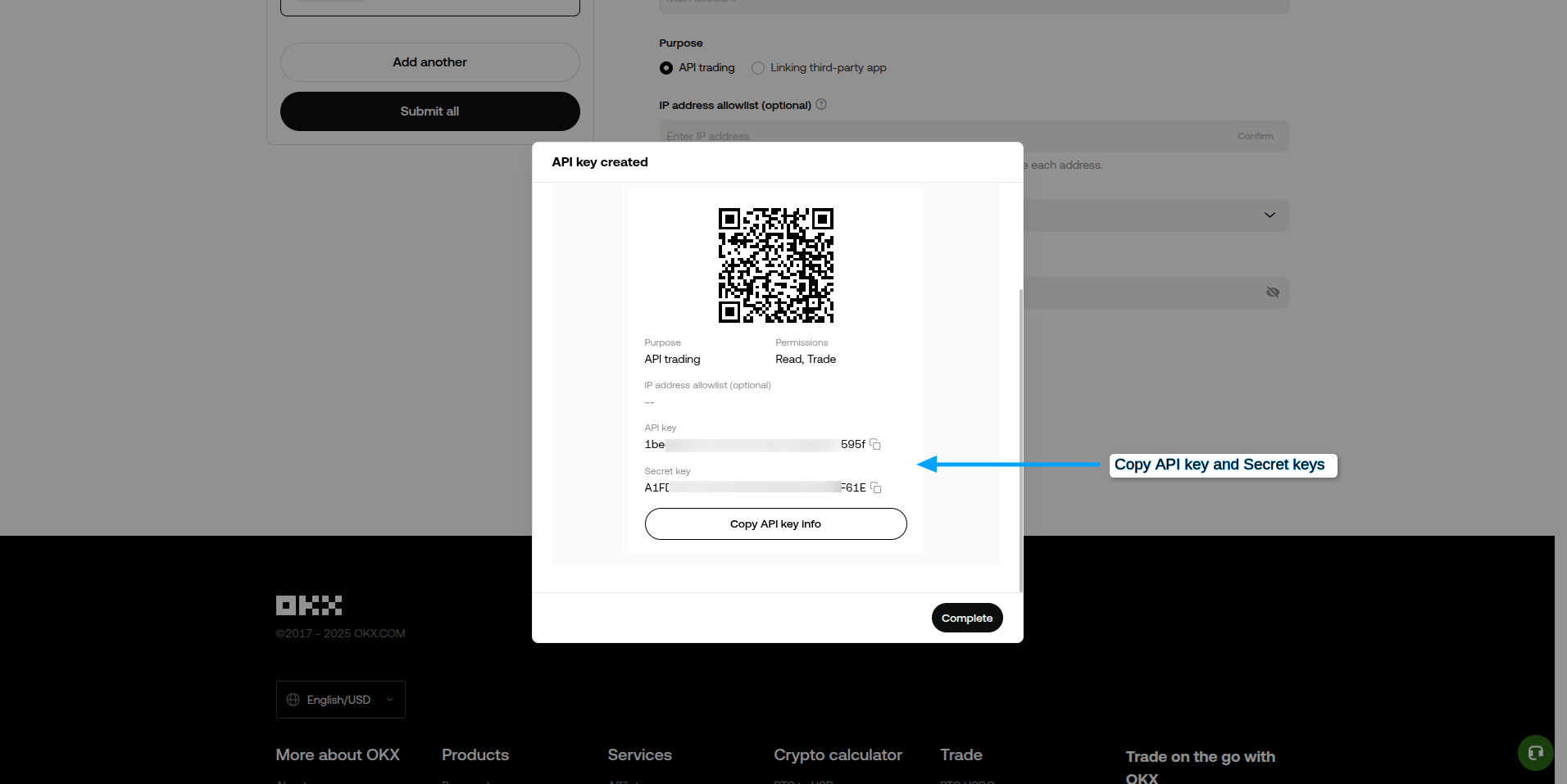This screenshot has width=1567, height=784.
Task: Click the globe icon in the language selector
Action: [293, 700]
